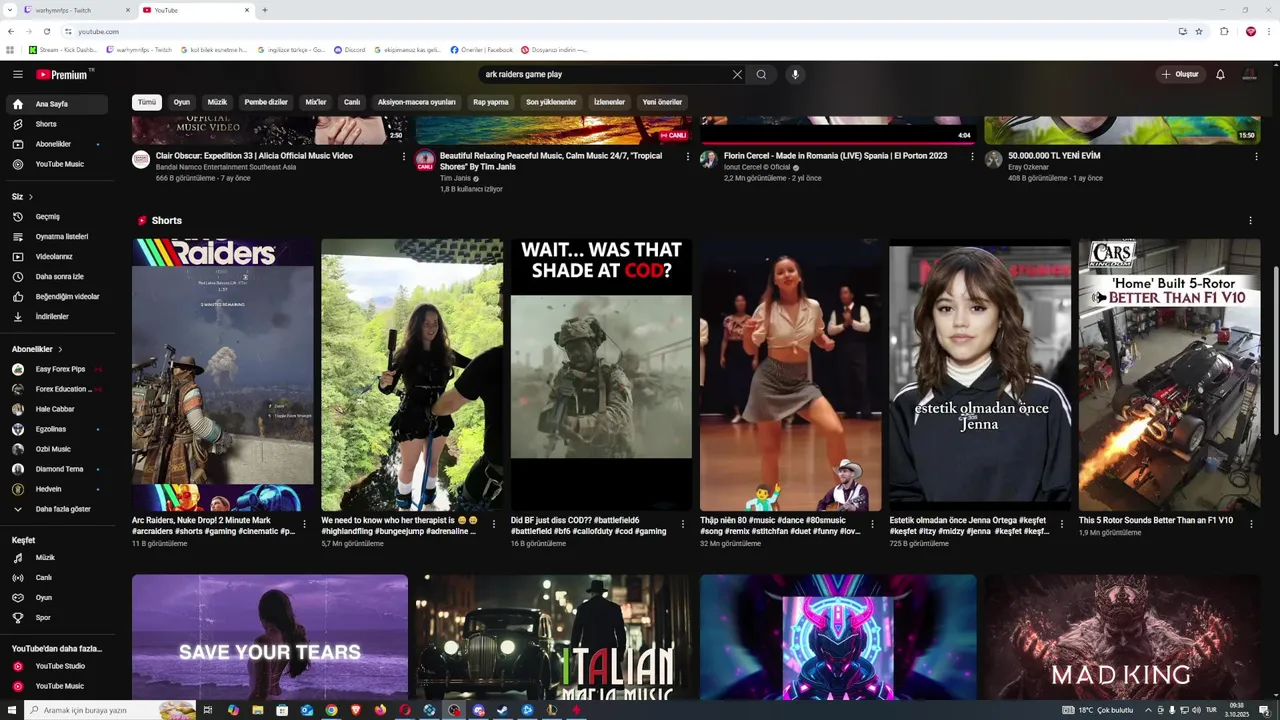
Task: Open options for Did BF just diss COD short
Action: (x=683, y=523)
